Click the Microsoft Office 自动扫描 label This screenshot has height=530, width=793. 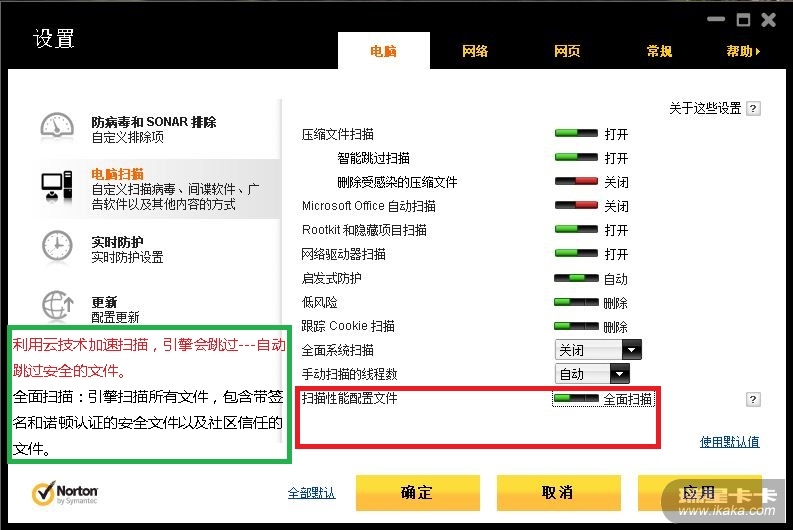point(369,206)
